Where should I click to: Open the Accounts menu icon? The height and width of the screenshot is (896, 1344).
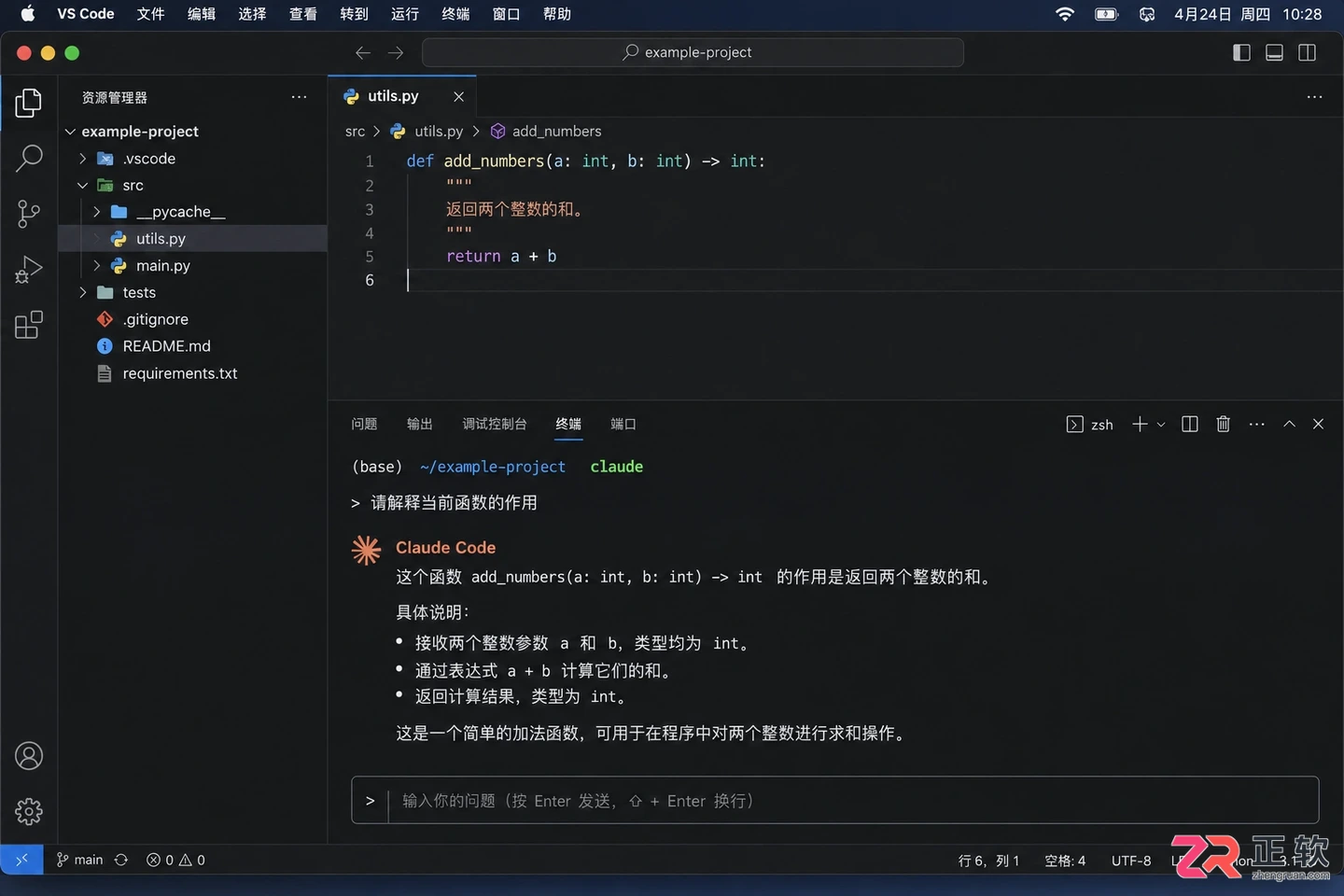click(x=29, y=756)
